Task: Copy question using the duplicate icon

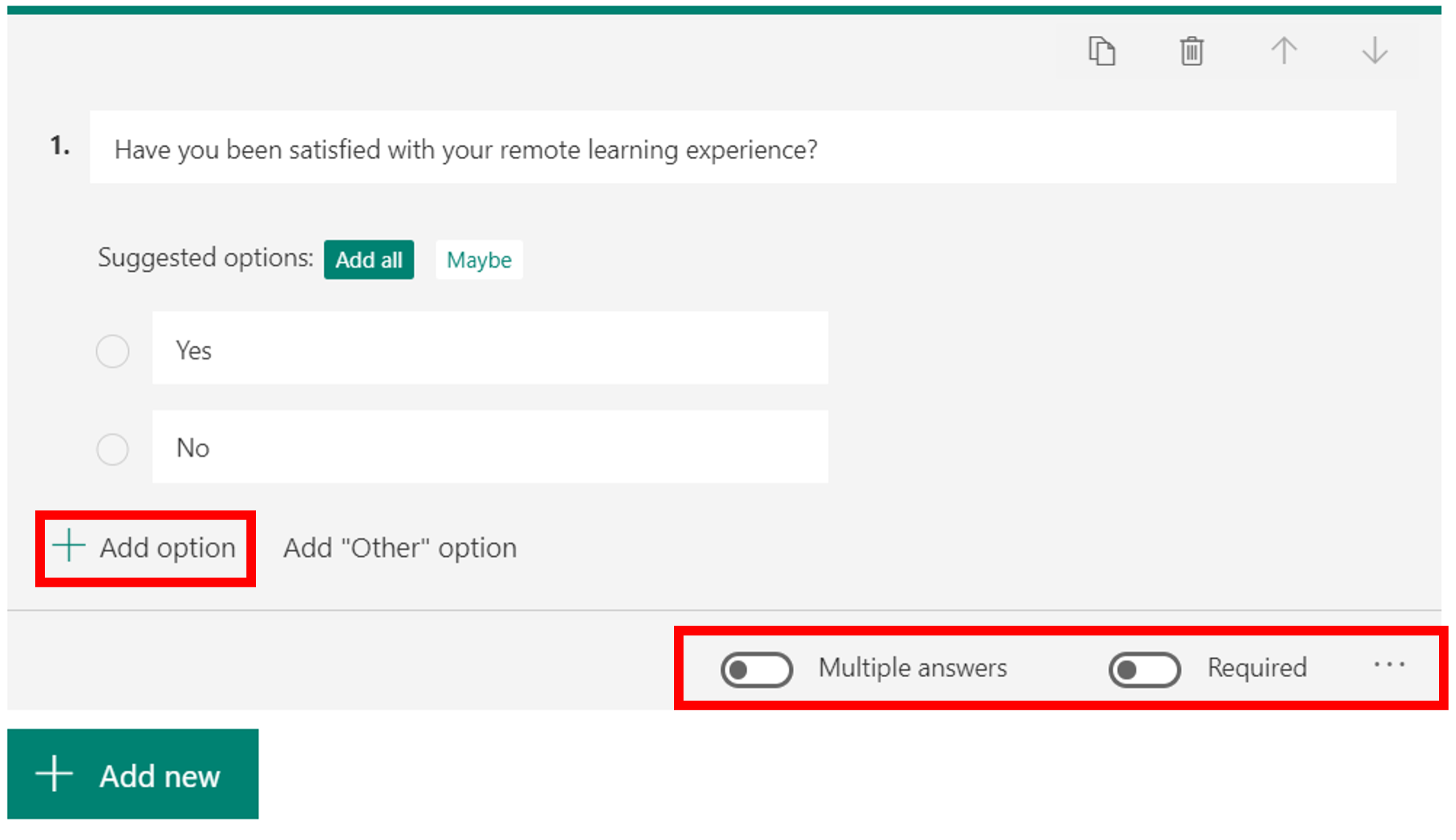Action: [x=1101, y=52]
